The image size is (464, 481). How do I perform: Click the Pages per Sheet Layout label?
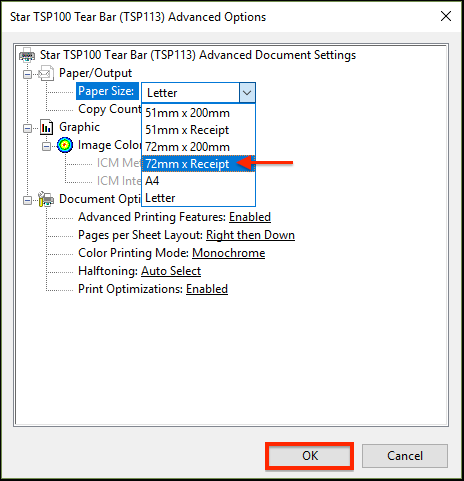140,235
